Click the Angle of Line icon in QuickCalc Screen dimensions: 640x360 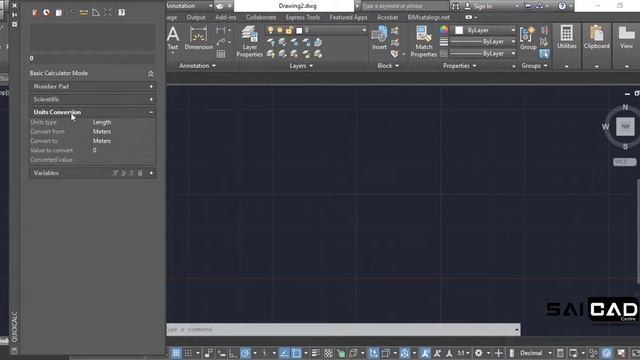point(96,12)
